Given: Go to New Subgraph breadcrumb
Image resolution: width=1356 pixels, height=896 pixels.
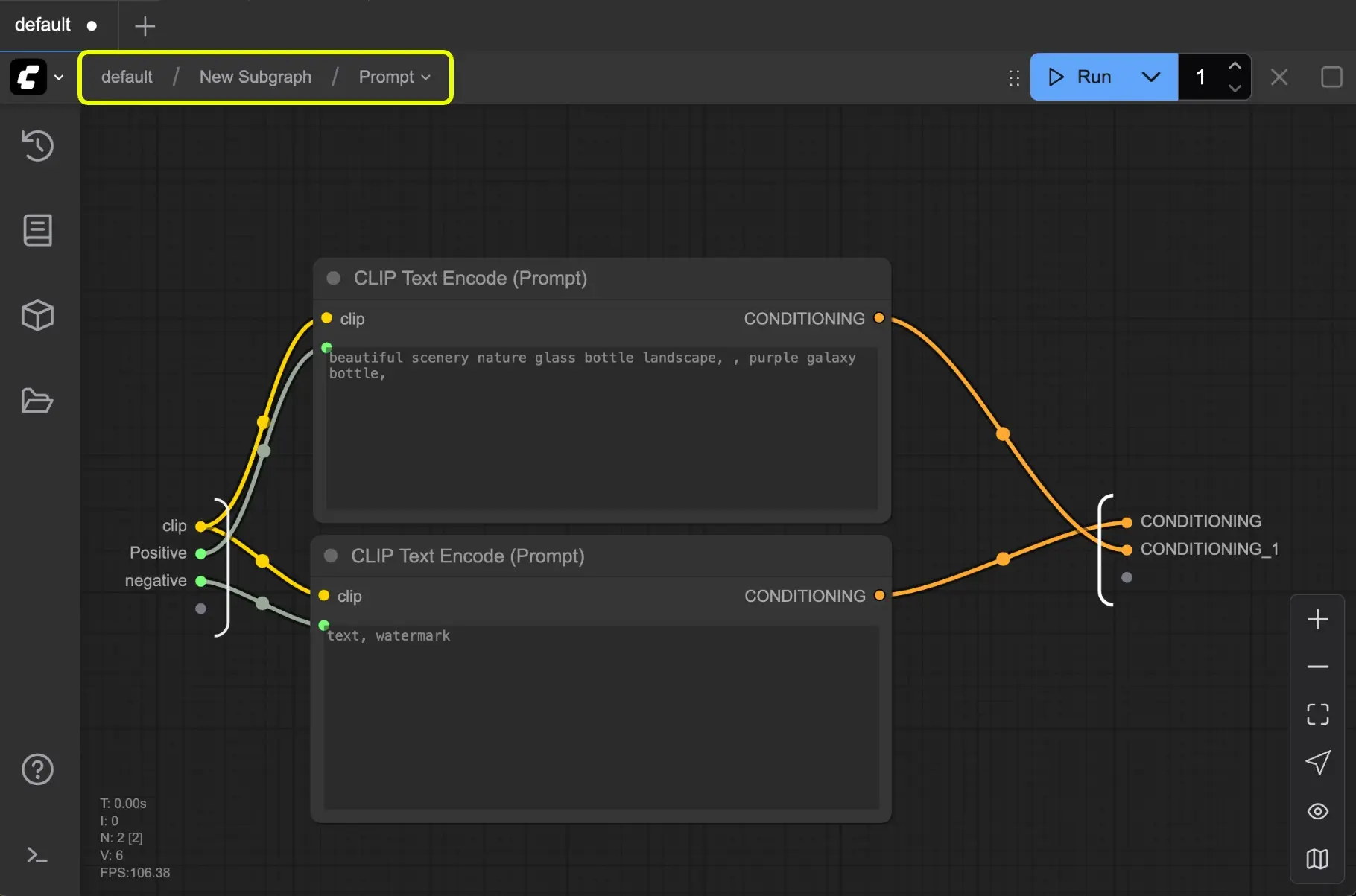Looking at the screenshot, I should pos(255,77).
